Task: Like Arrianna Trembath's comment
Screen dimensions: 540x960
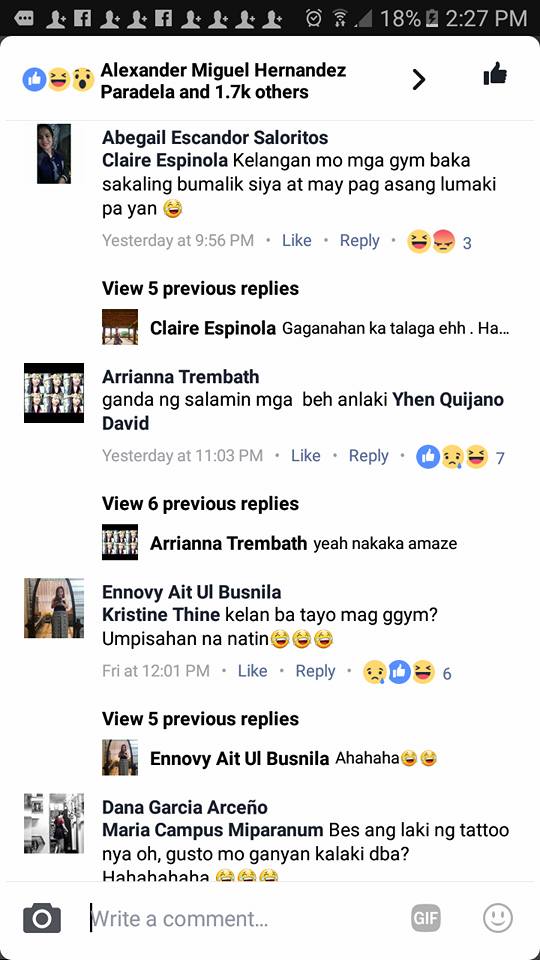Action: [x=306, y=456]
